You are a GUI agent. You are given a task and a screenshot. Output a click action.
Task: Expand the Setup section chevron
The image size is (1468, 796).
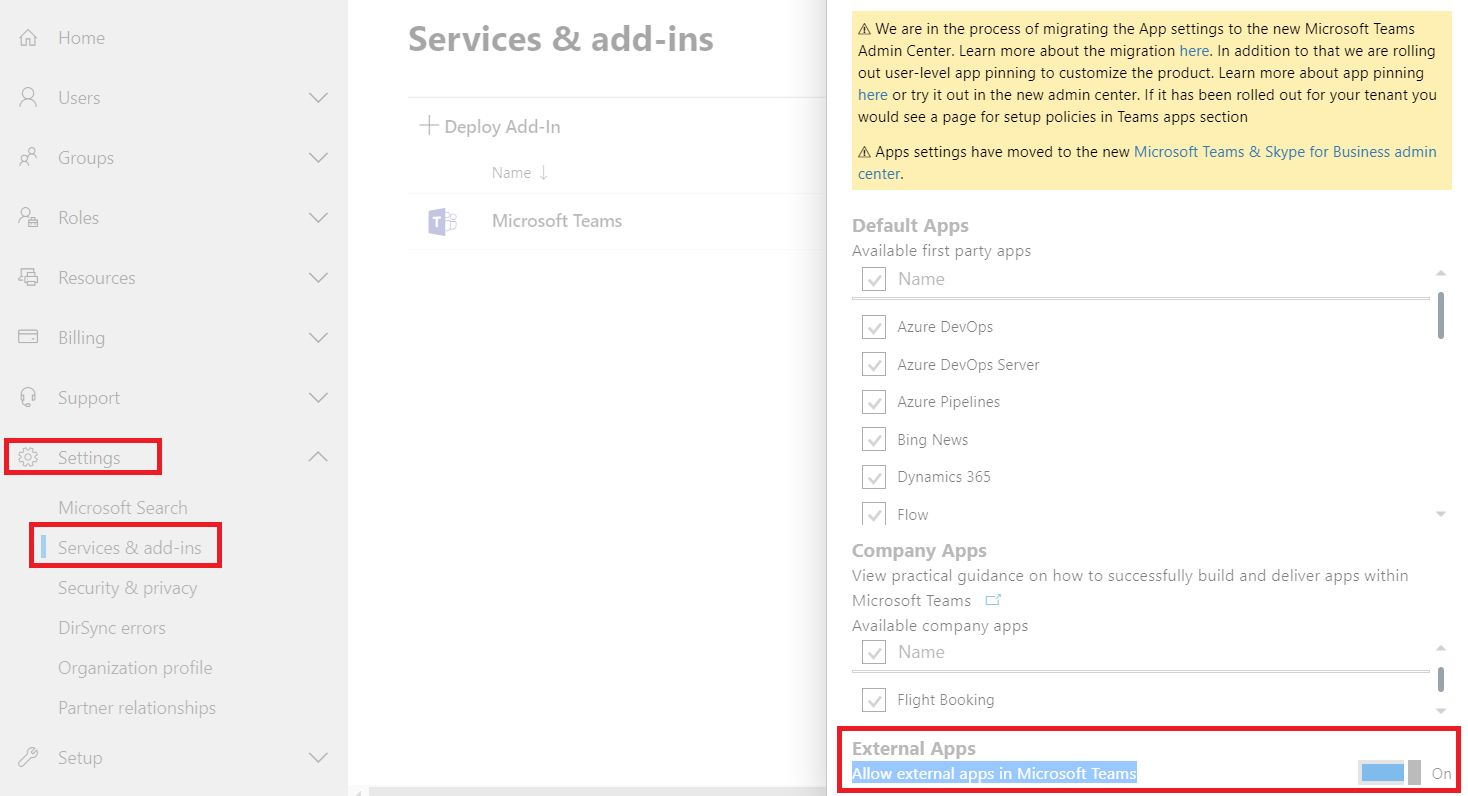coord(318,757)
